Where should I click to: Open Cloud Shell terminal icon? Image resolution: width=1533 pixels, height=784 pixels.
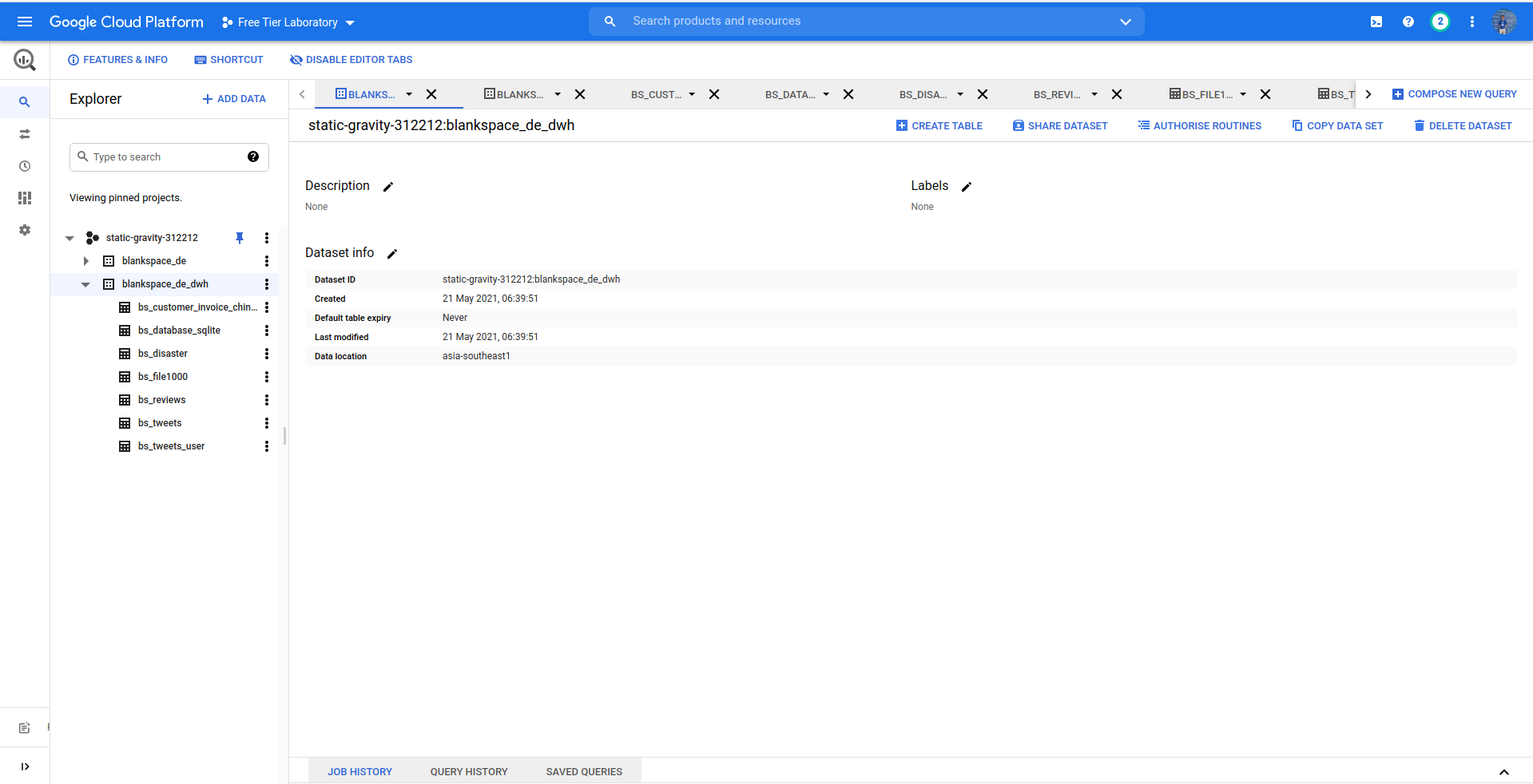[1376, 22]
